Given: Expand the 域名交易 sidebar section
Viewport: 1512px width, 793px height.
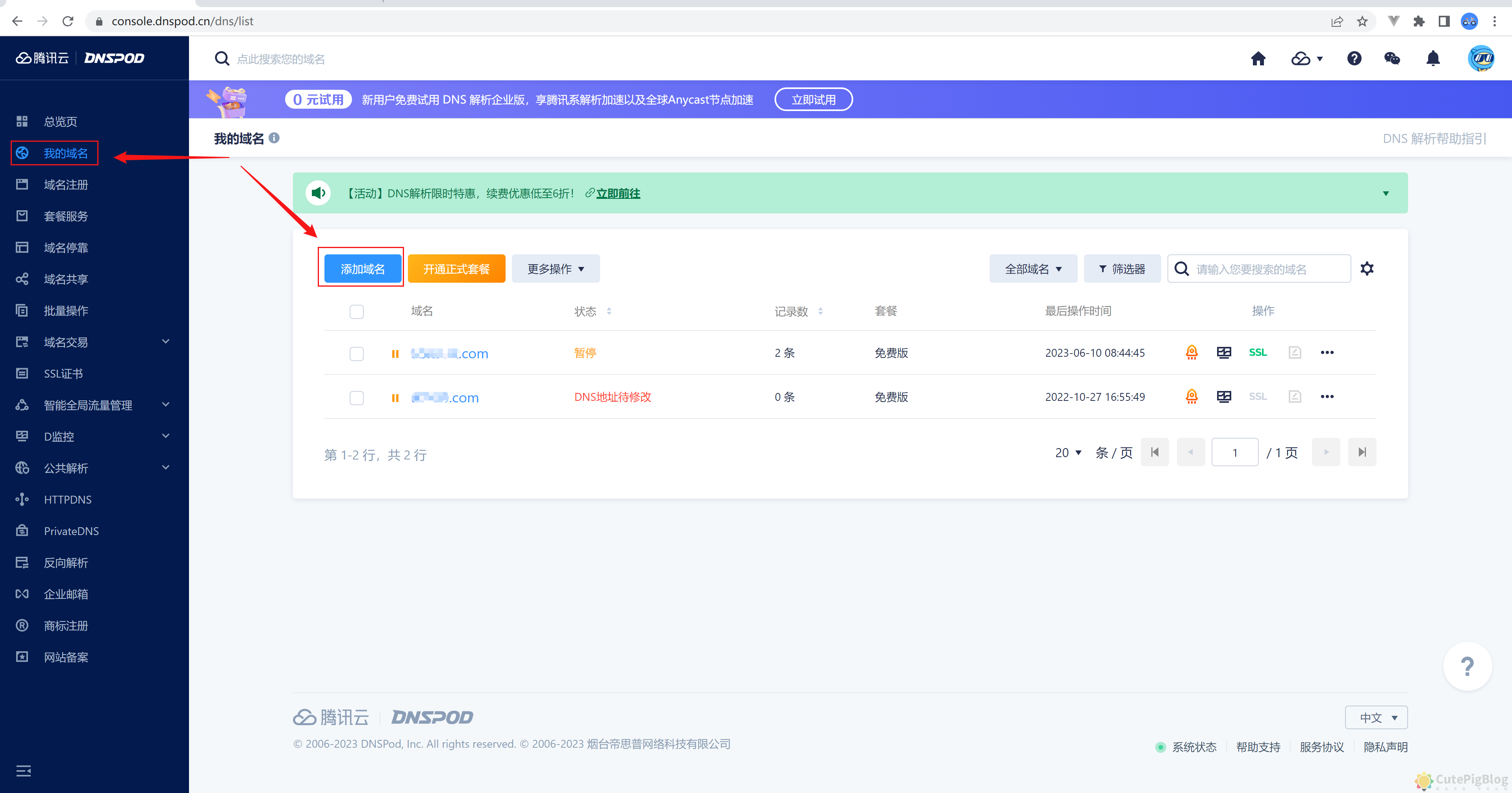Looking at the screenshot, I should 66,342.
